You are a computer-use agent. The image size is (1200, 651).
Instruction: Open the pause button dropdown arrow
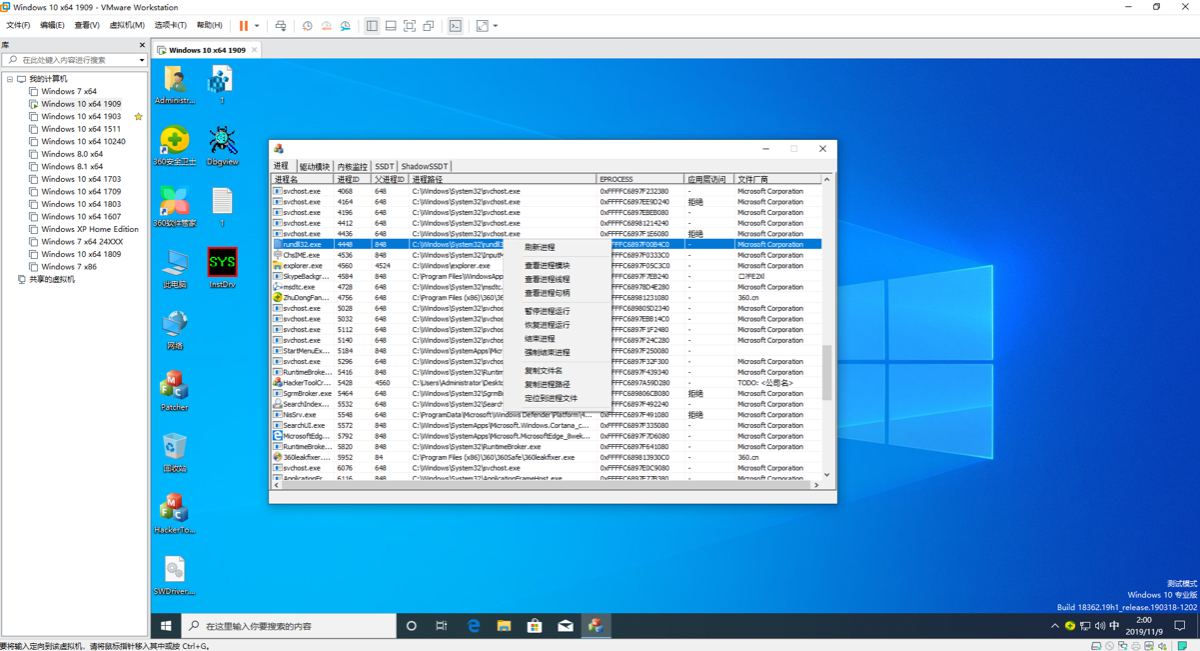[257, 26]
